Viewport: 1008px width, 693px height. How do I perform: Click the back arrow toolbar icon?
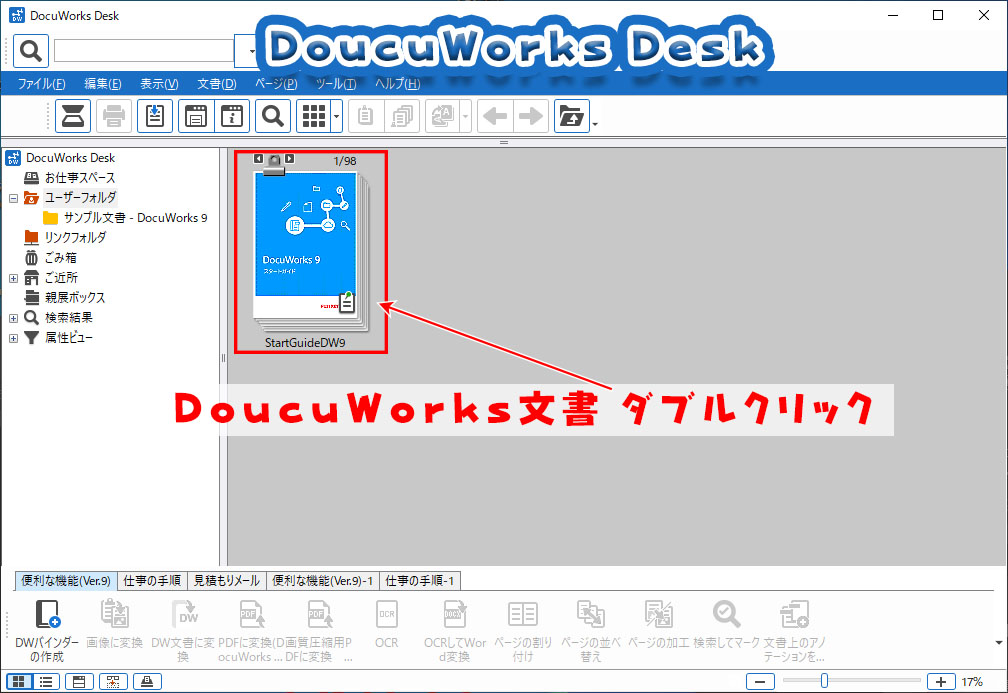pos(495,116)
